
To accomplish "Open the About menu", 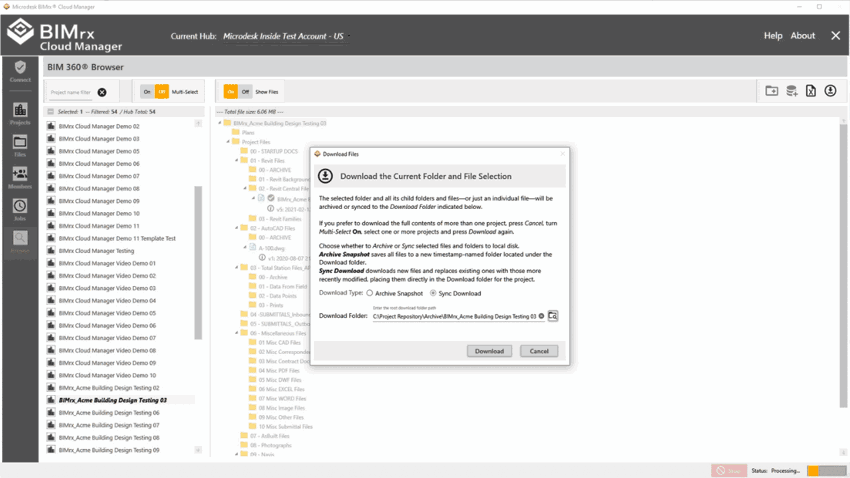I will (x=802, y=36).
